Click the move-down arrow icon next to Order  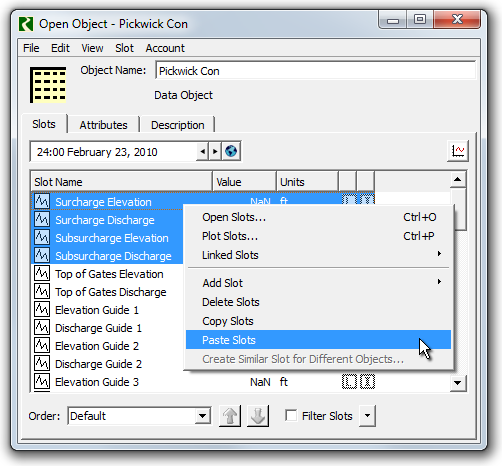tap(258, 416)
